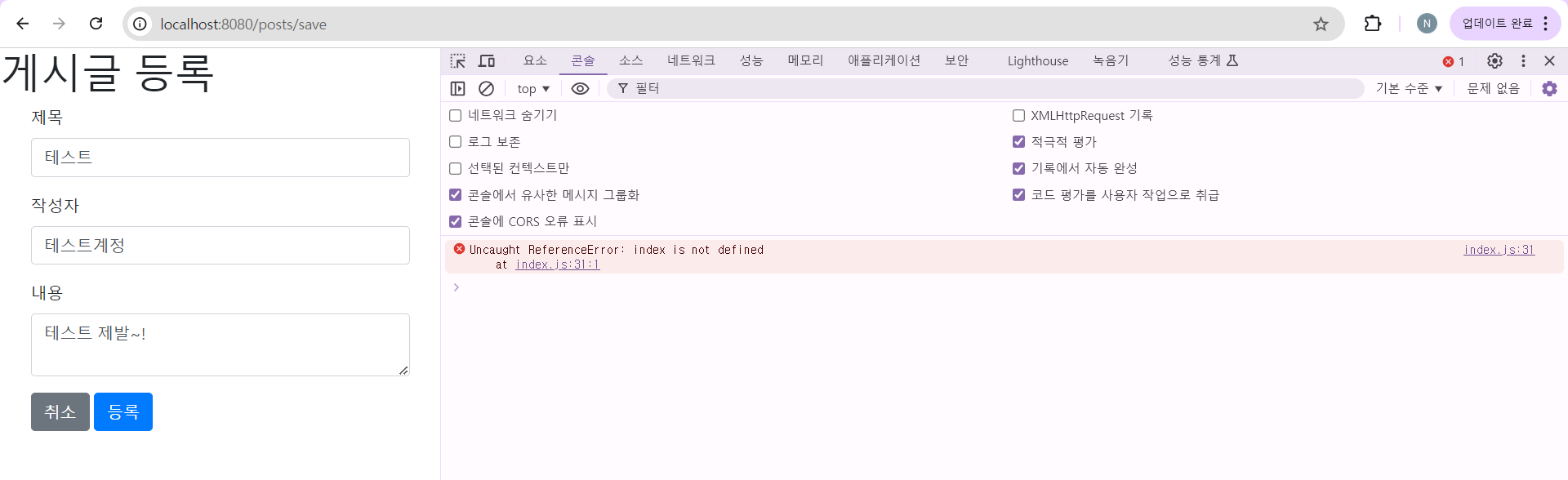
Task: Uncheck 콘솔에 CORS 오류 표시
Action: click(x=456, y=222)
